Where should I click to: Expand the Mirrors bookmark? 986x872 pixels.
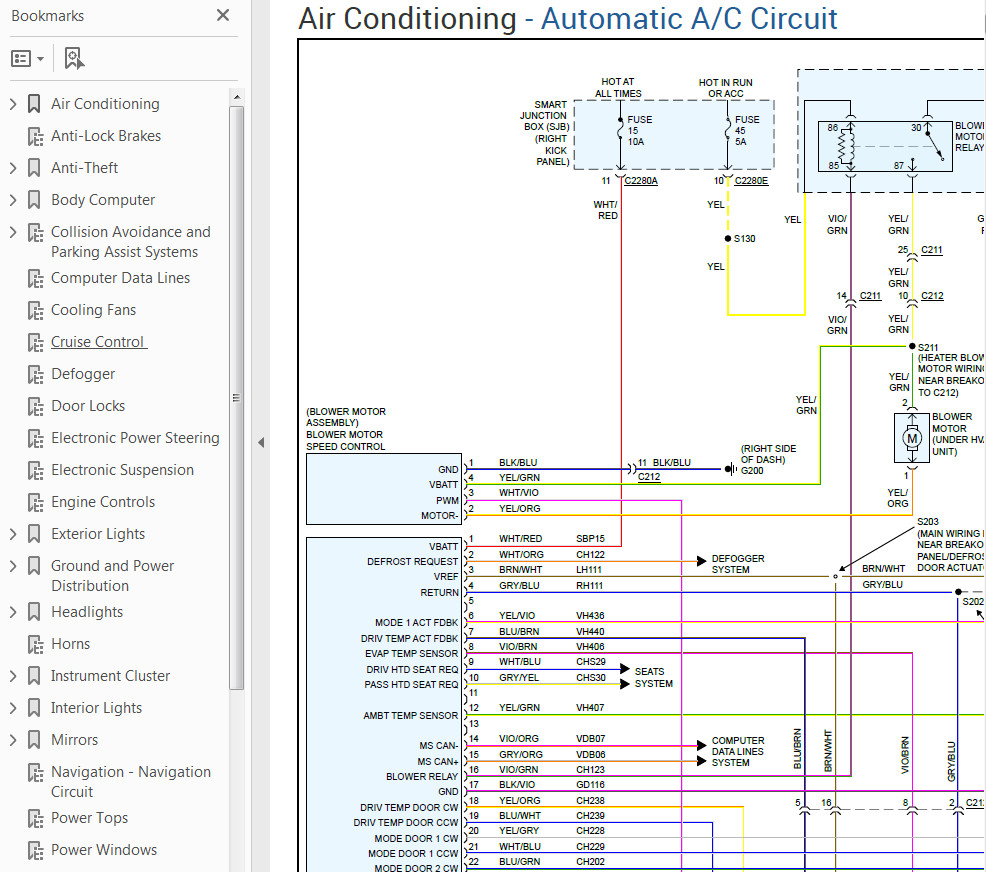(x=13, y=740)
